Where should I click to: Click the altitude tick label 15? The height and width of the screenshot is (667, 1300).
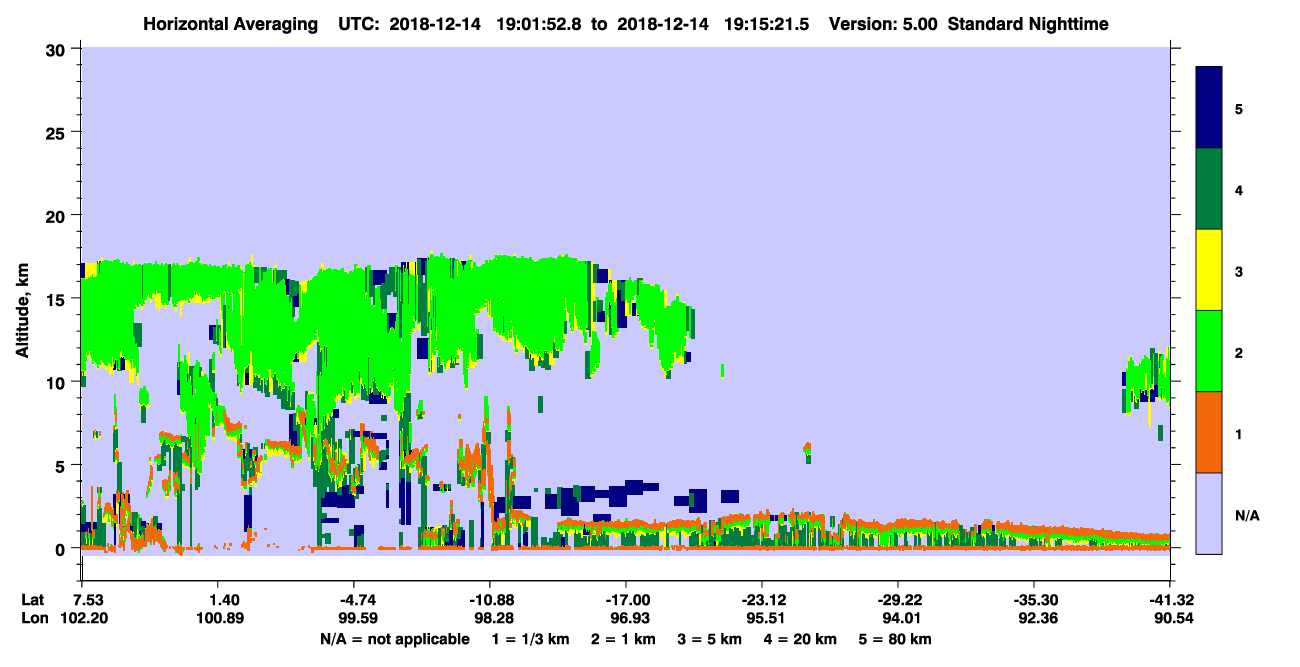tap(57, 299)
